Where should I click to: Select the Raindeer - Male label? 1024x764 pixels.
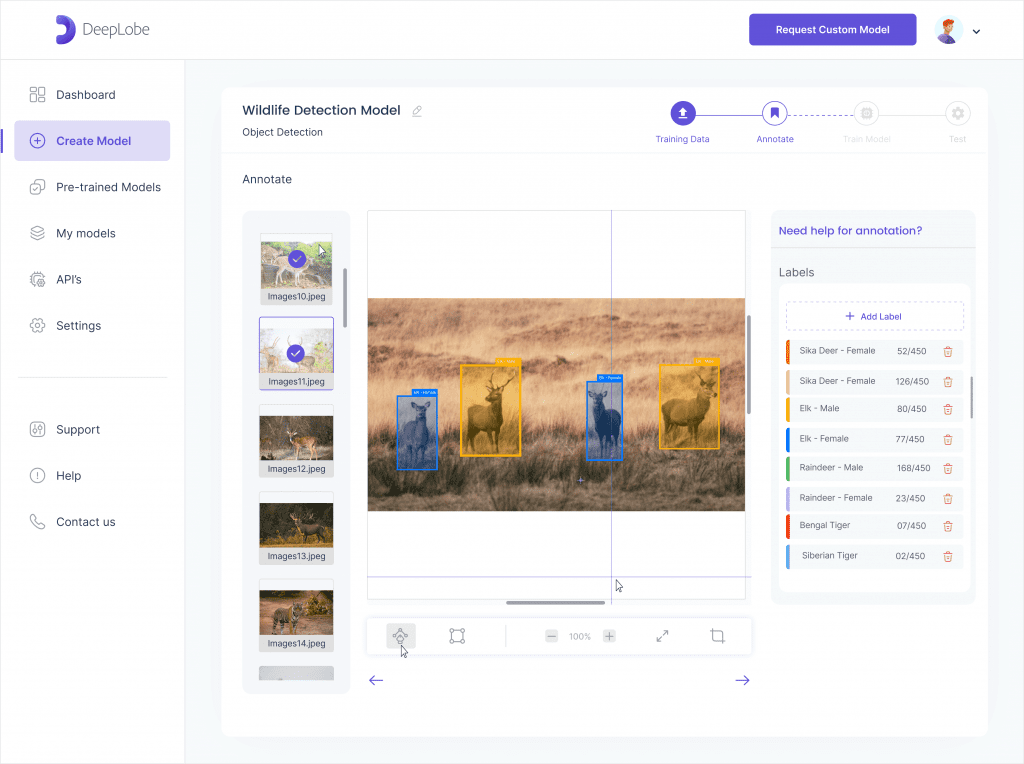point(874,468)
